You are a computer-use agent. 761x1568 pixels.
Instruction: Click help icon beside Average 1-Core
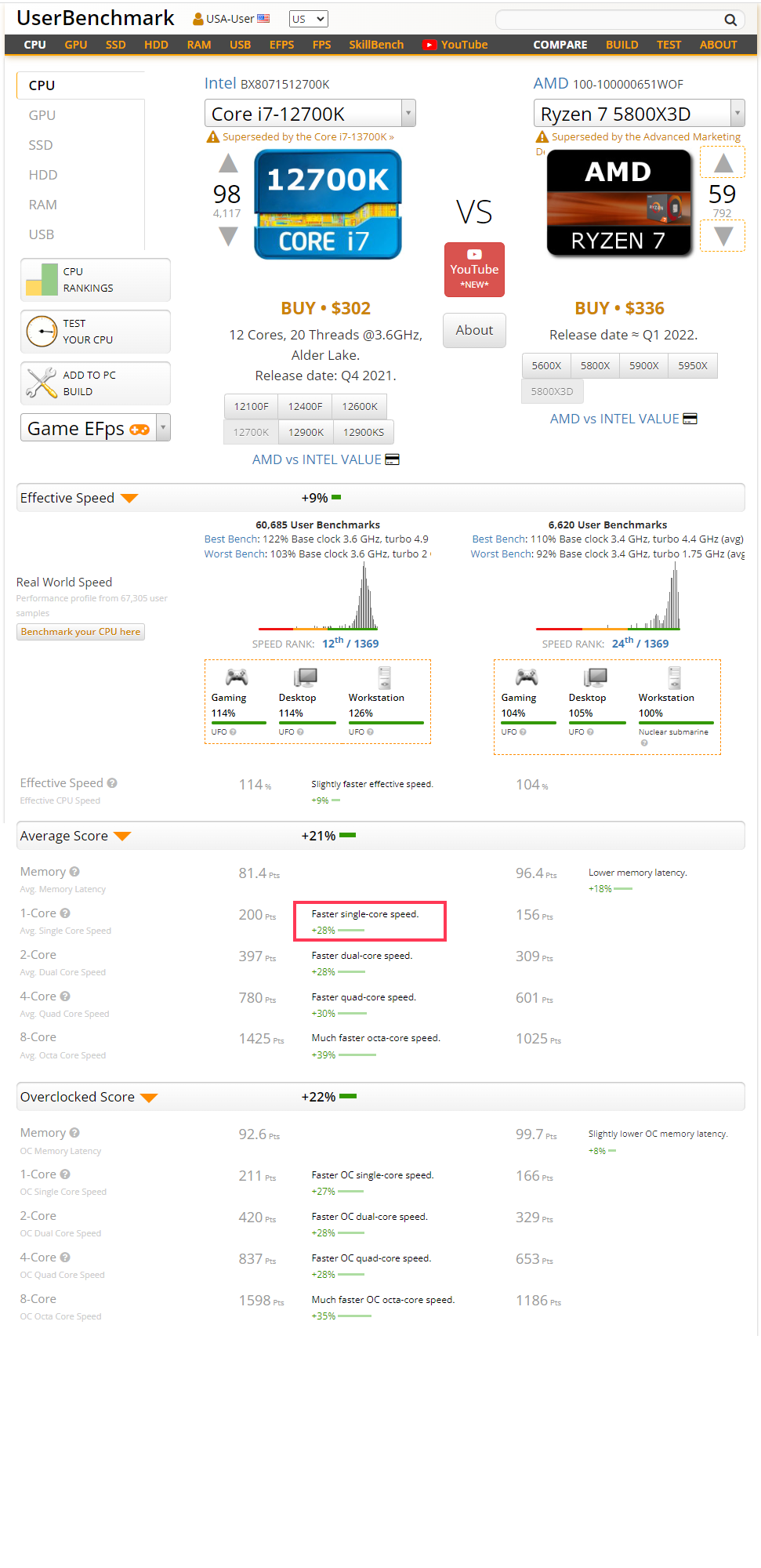coord(65,913)
